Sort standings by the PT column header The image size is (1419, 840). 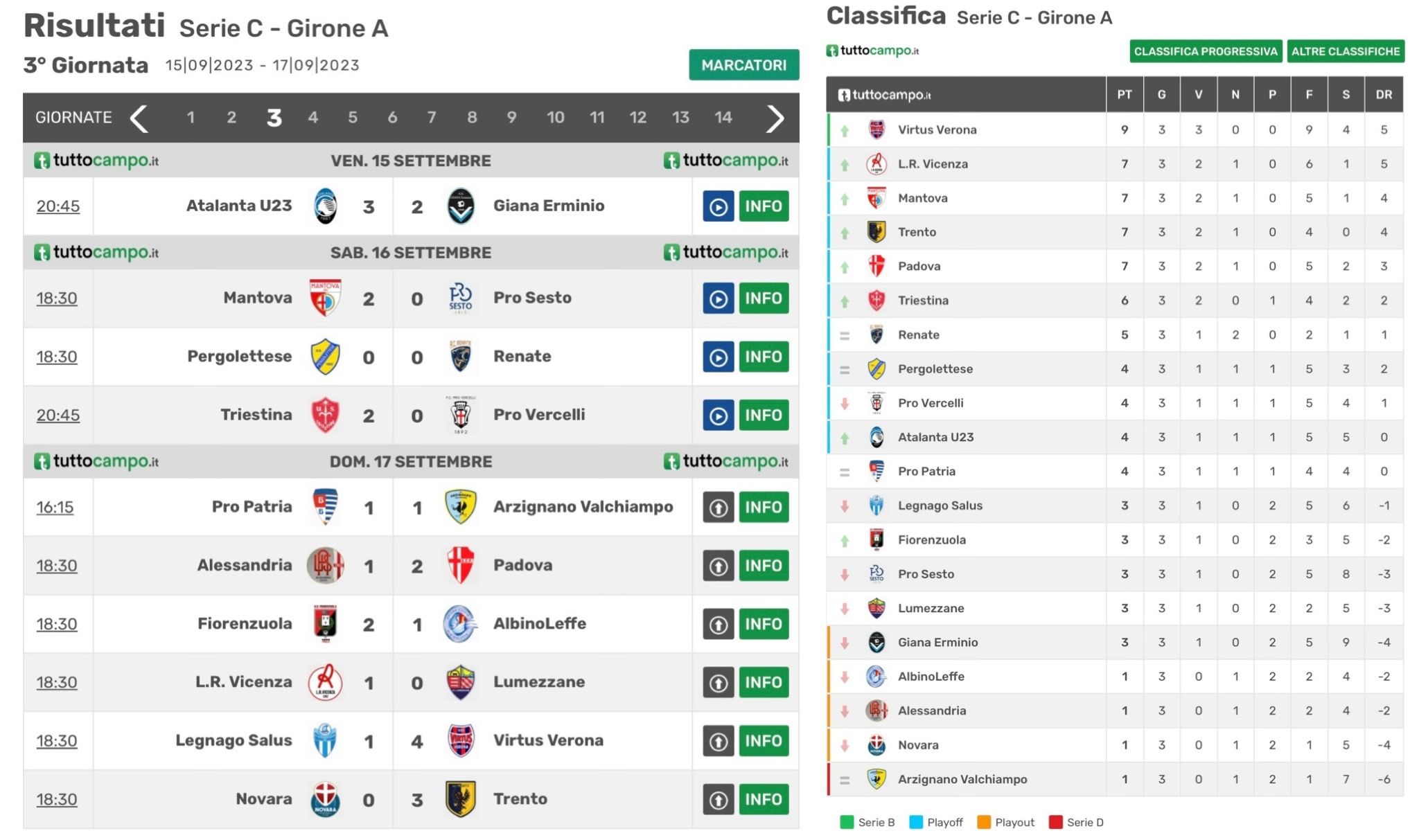[1124, 95]
